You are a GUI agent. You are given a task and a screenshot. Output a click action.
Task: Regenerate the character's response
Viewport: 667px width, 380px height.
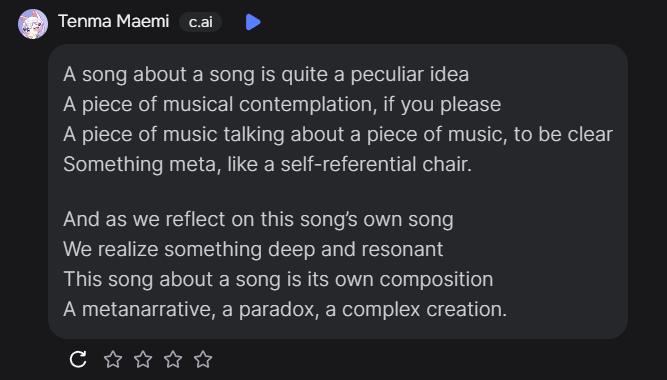click(78, 359)
